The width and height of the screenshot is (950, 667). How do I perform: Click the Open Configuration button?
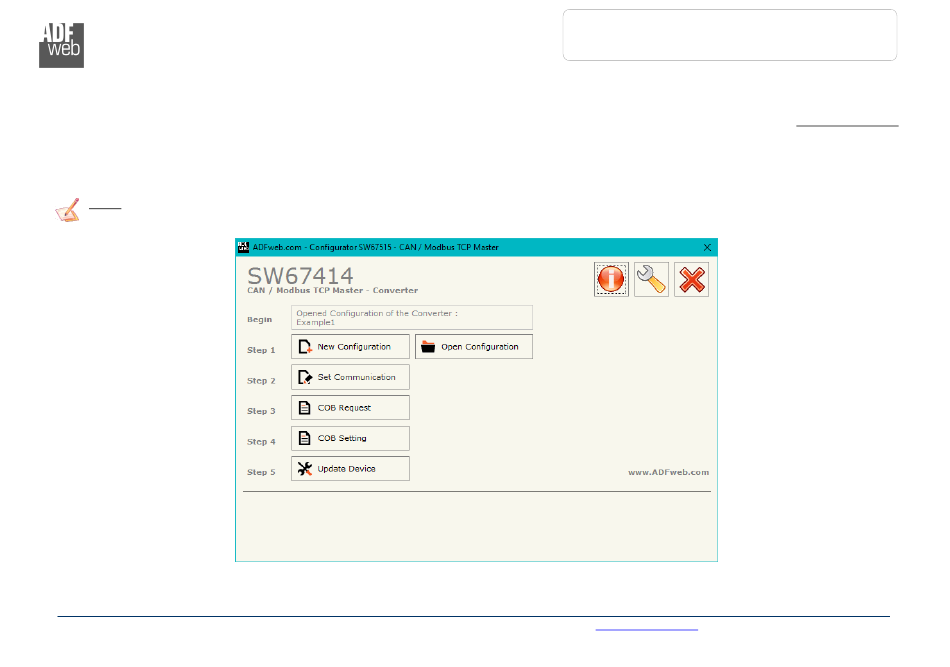[474, 347]
